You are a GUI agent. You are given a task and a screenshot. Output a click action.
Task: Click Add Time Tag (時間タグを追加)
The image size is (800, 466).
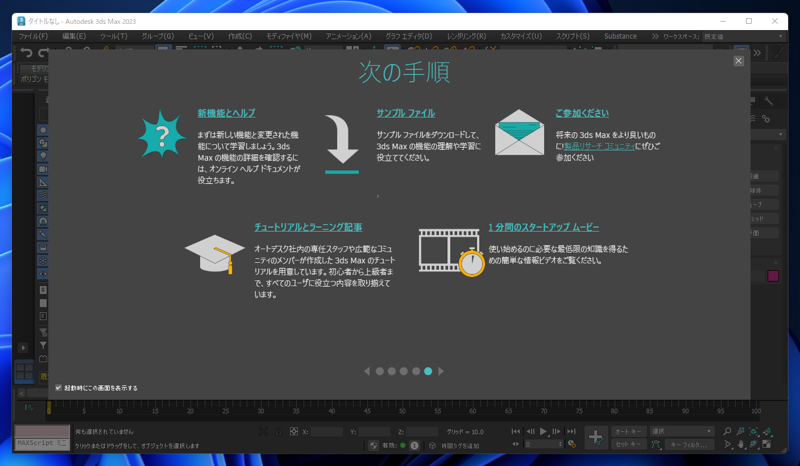[460, 446]
